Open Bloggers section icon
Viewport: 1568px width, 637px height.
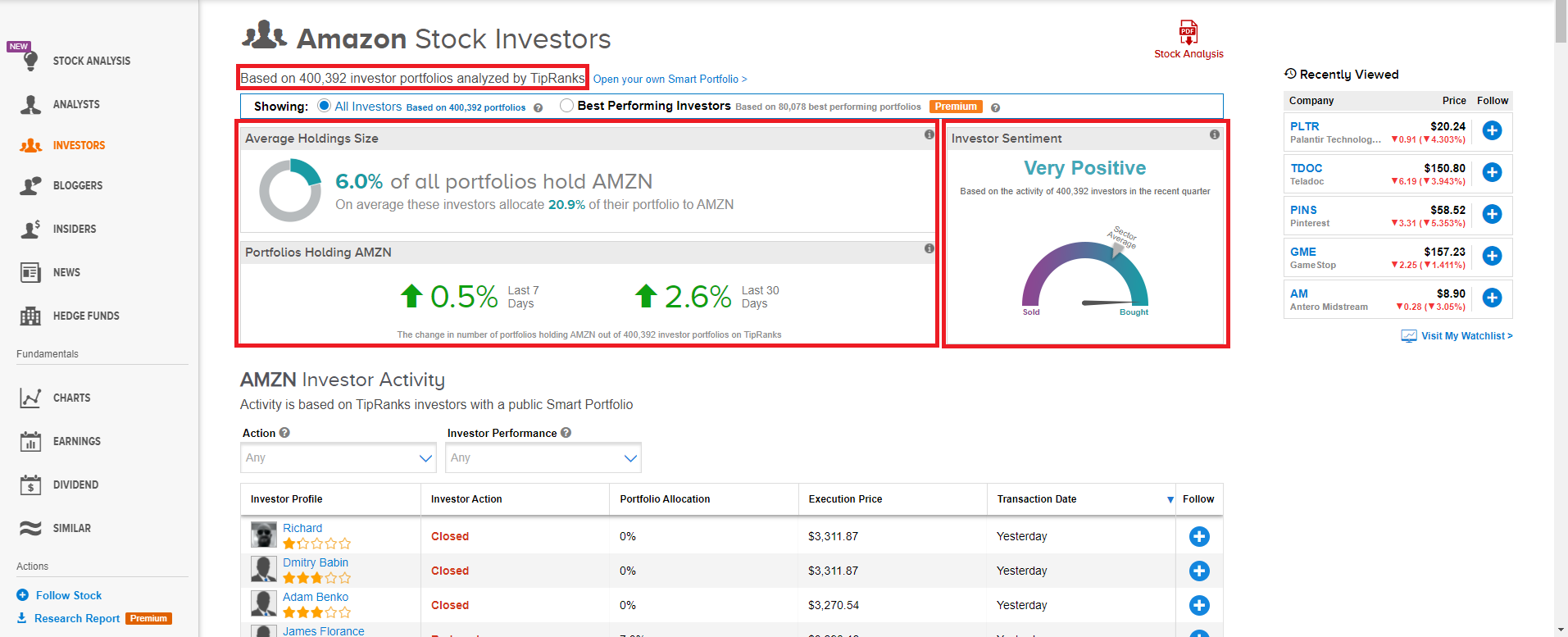[30, 186]
